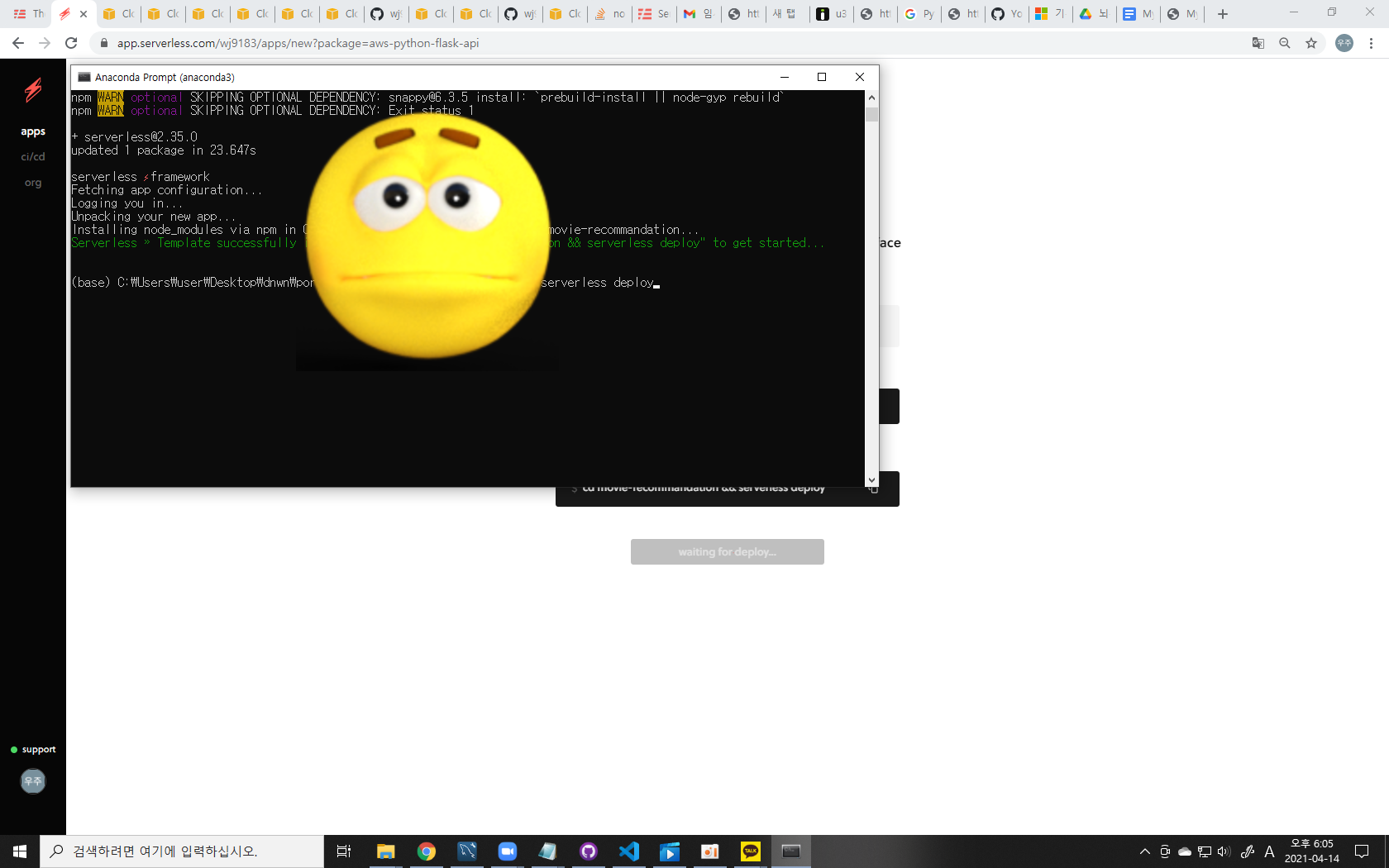The width and height of the screenshot is (1389, 868).
Task: Click the Windows taskbar search box
Action: coord(182,851)
